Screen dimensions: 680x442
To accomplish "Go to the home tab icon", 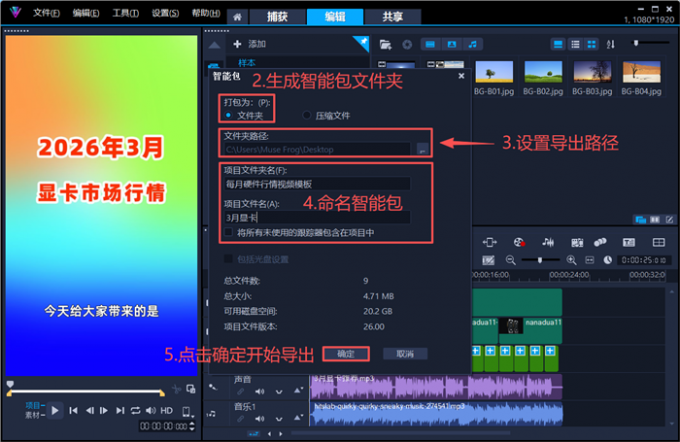I will (237, 17).
